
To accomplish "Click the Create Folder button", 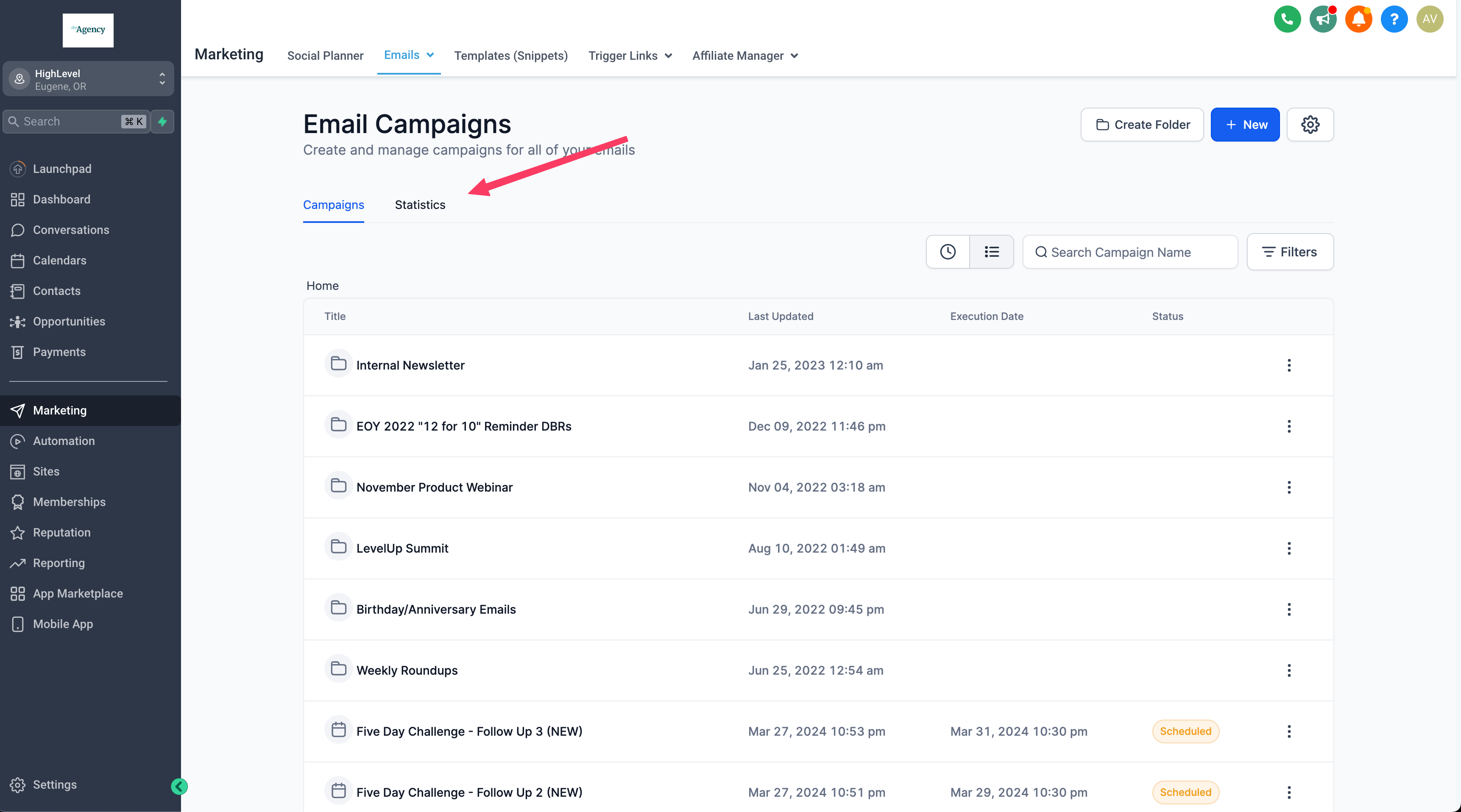I will pos(1142,125).
